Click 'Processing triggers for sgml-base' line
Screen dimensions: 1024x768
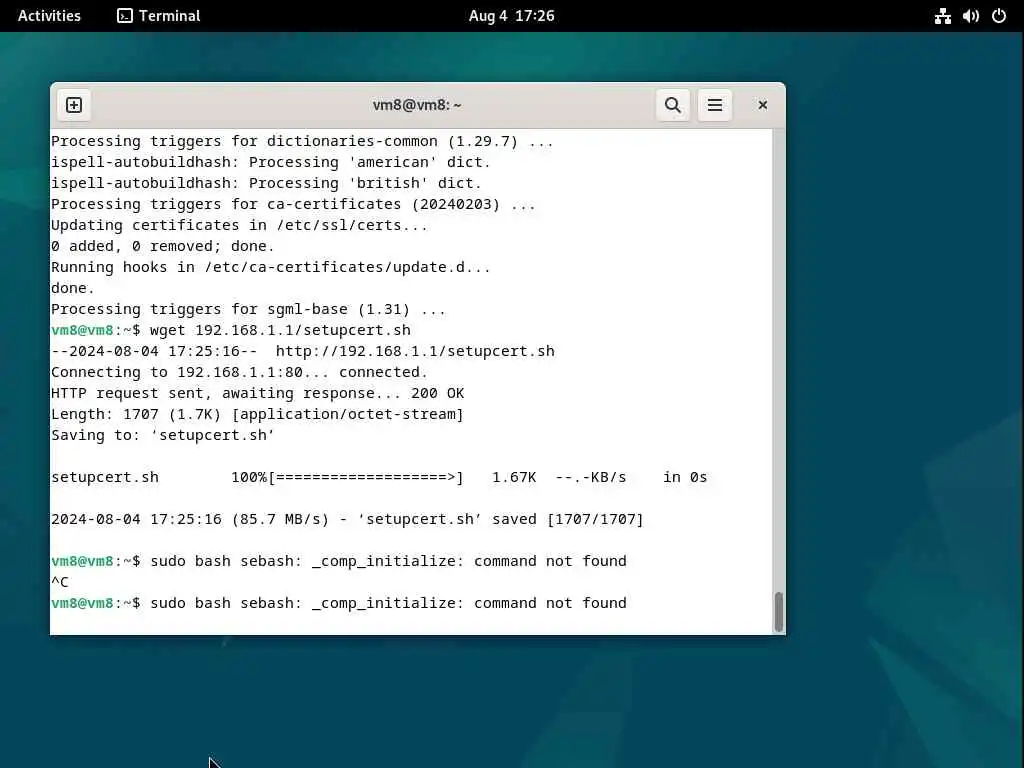(248, 309)
